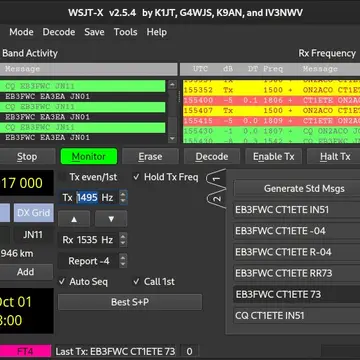The image size is (360, 360).
Task: Uncheck Auto Seq
Action: (84, 282)
